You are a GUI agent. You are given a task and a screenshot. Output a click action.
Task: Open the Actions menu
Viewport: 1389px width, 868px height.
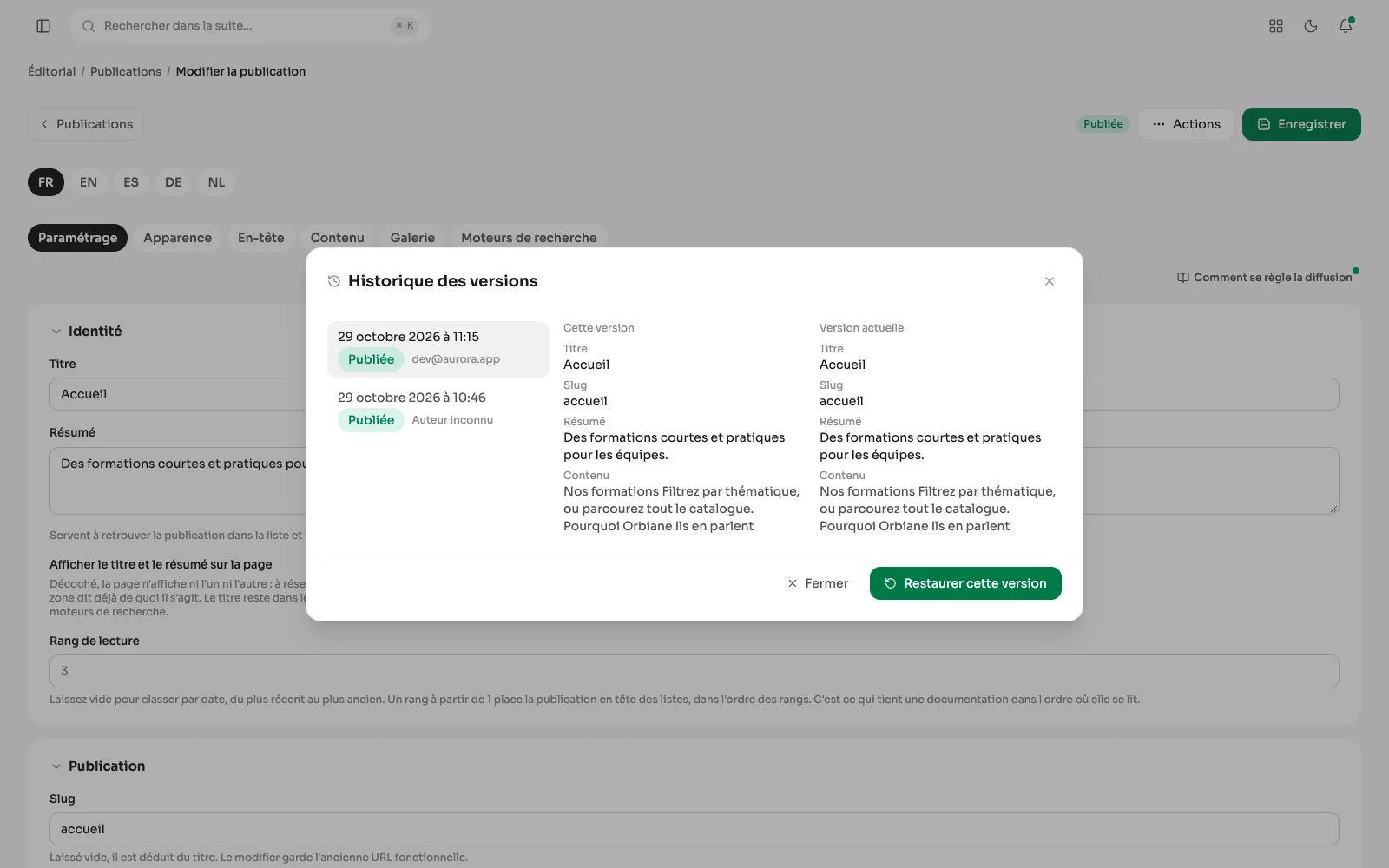(x=1186, y=124)
